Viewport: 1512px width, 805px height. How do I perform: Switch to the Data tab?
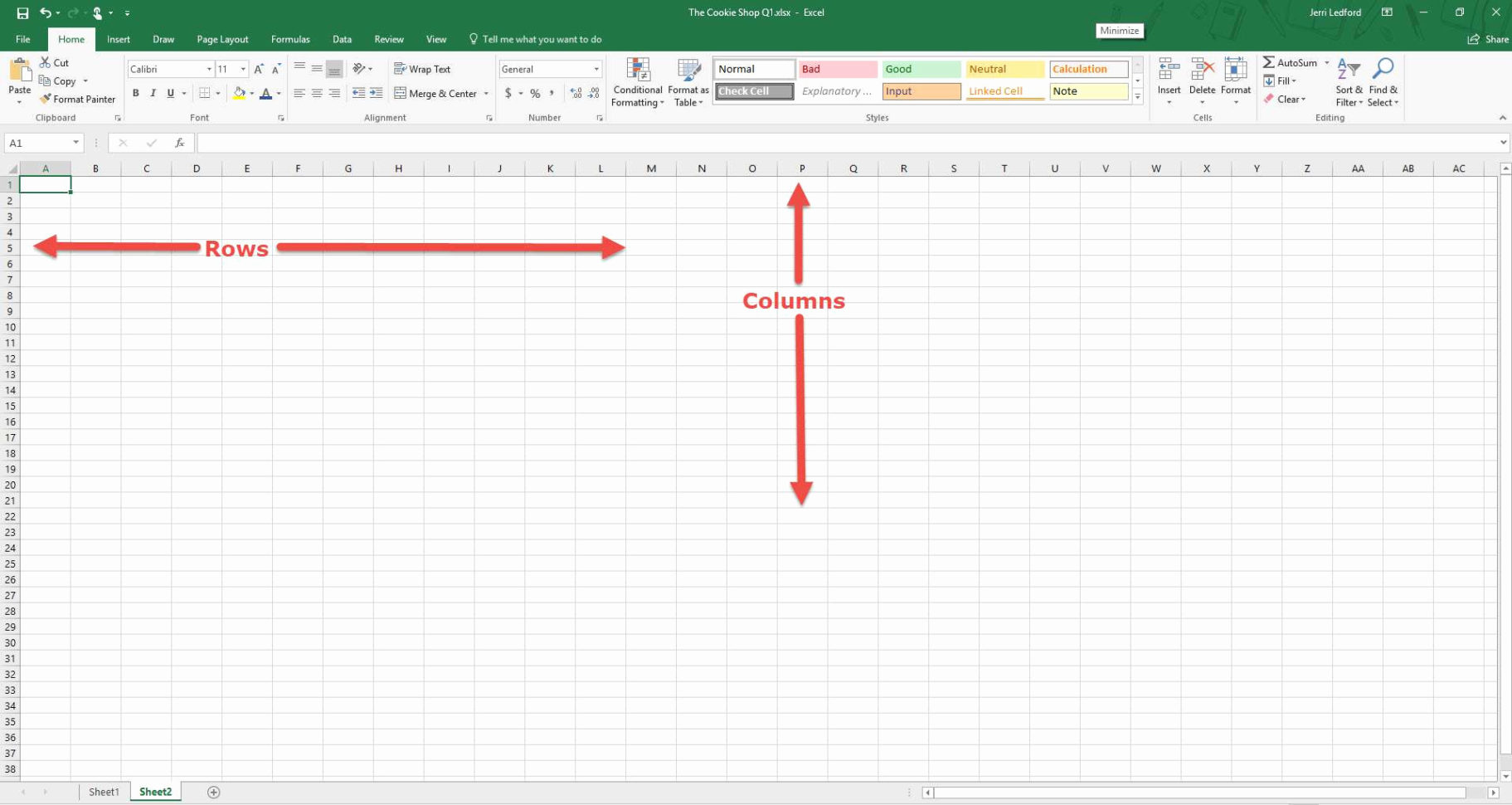[x=342, y=40]
